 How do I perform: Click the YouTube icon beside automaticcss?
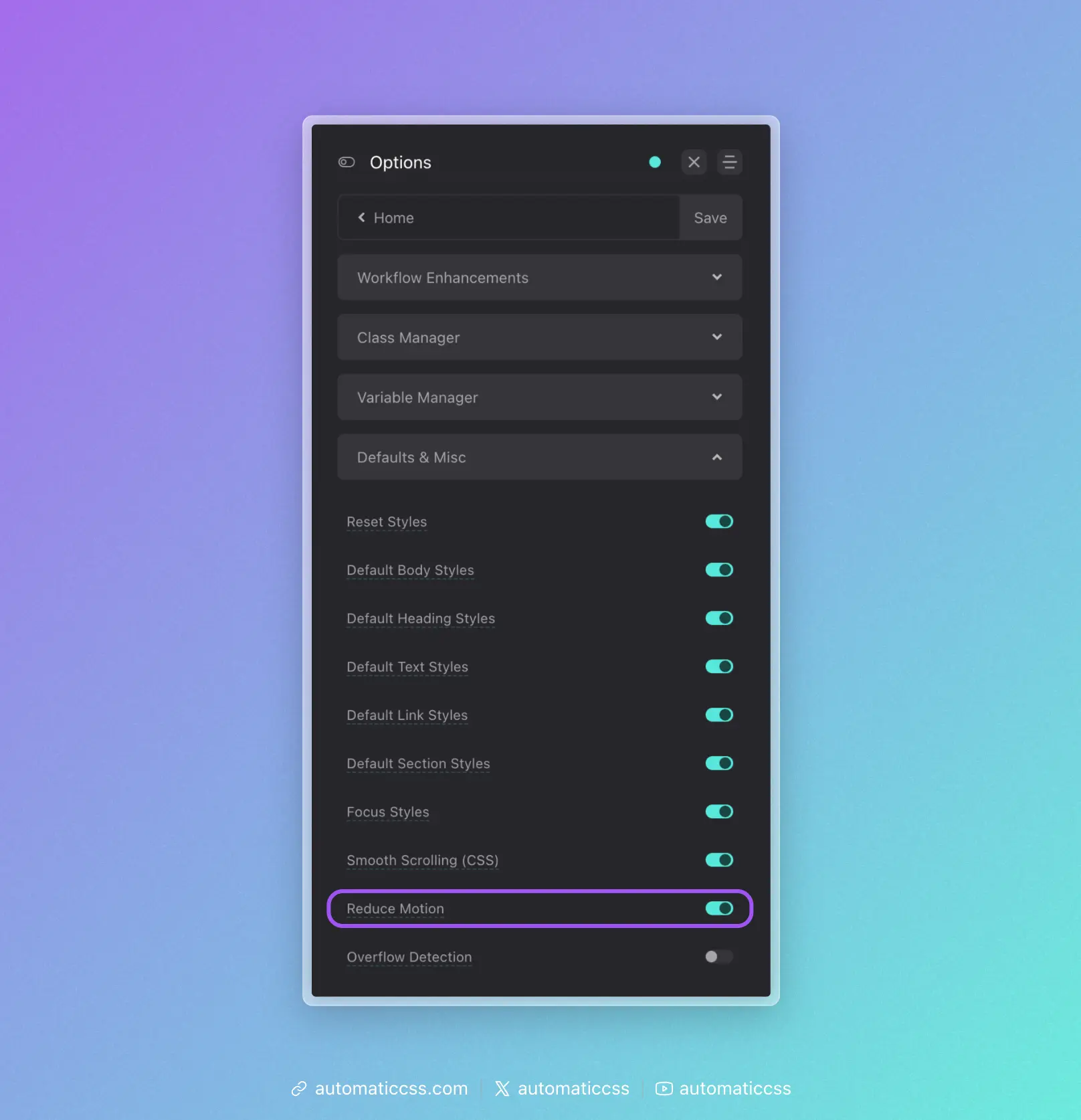coord(663,1089)
